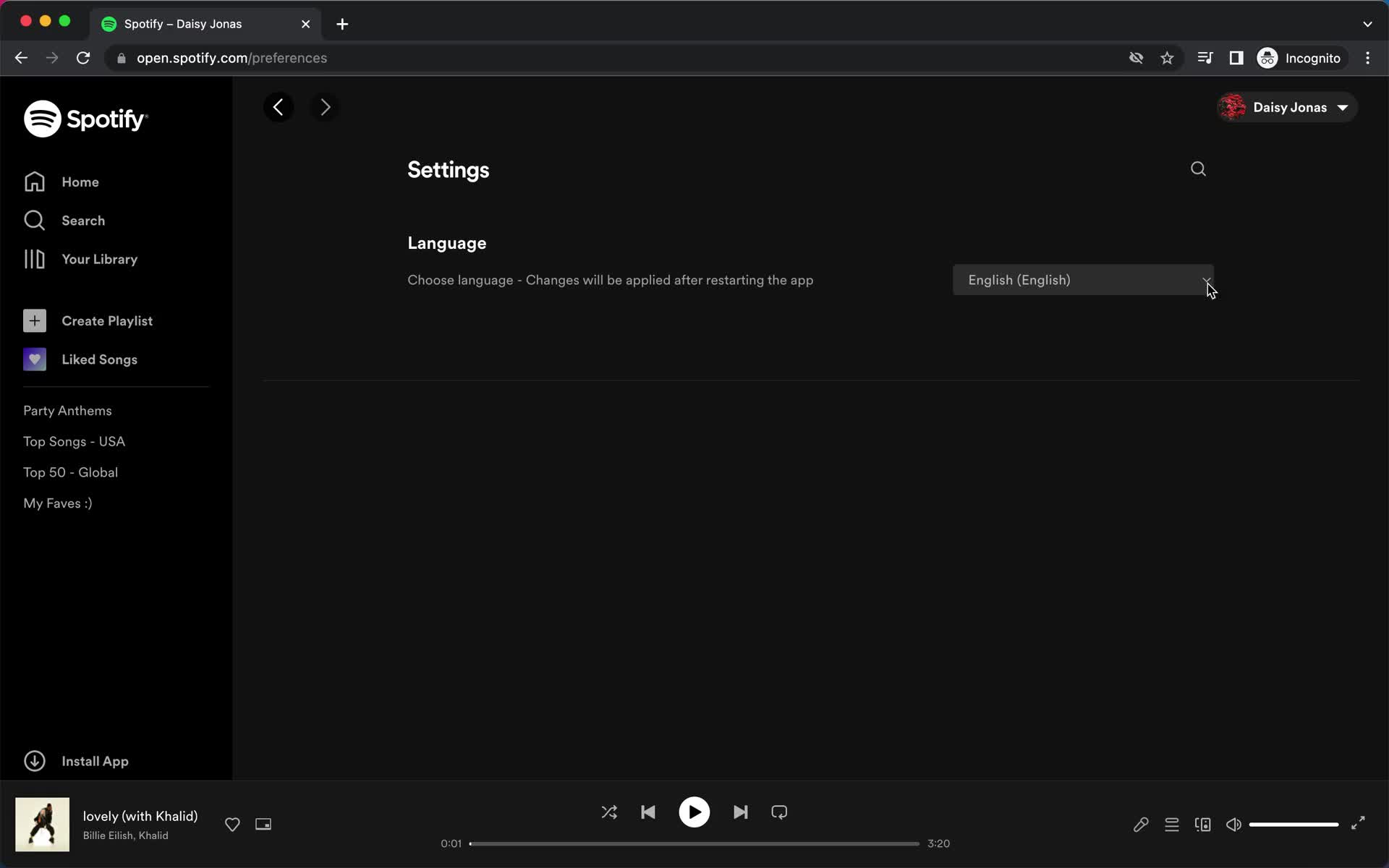
Task: Click the Spotify logo
Action: [85, 119]
